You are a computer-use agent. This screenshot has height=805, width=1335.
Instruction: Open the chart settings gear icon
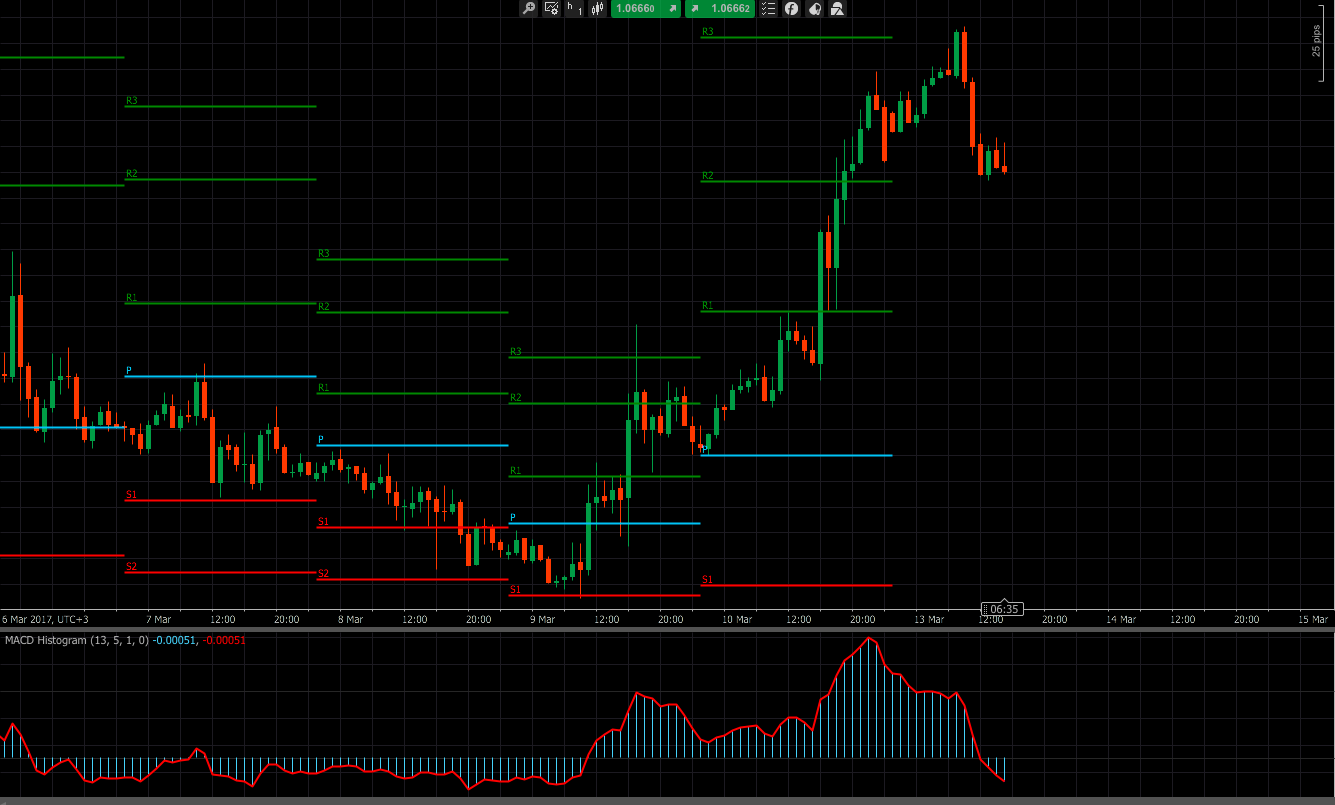pos(551,9)
